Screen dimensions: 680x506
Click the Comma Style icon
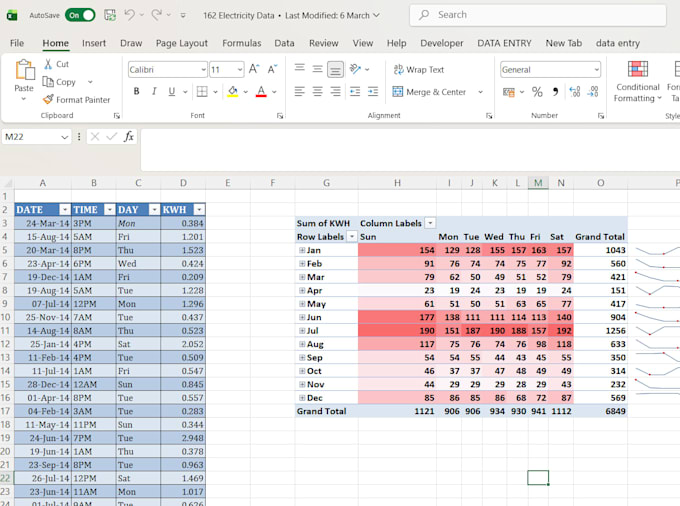(556, 92)
